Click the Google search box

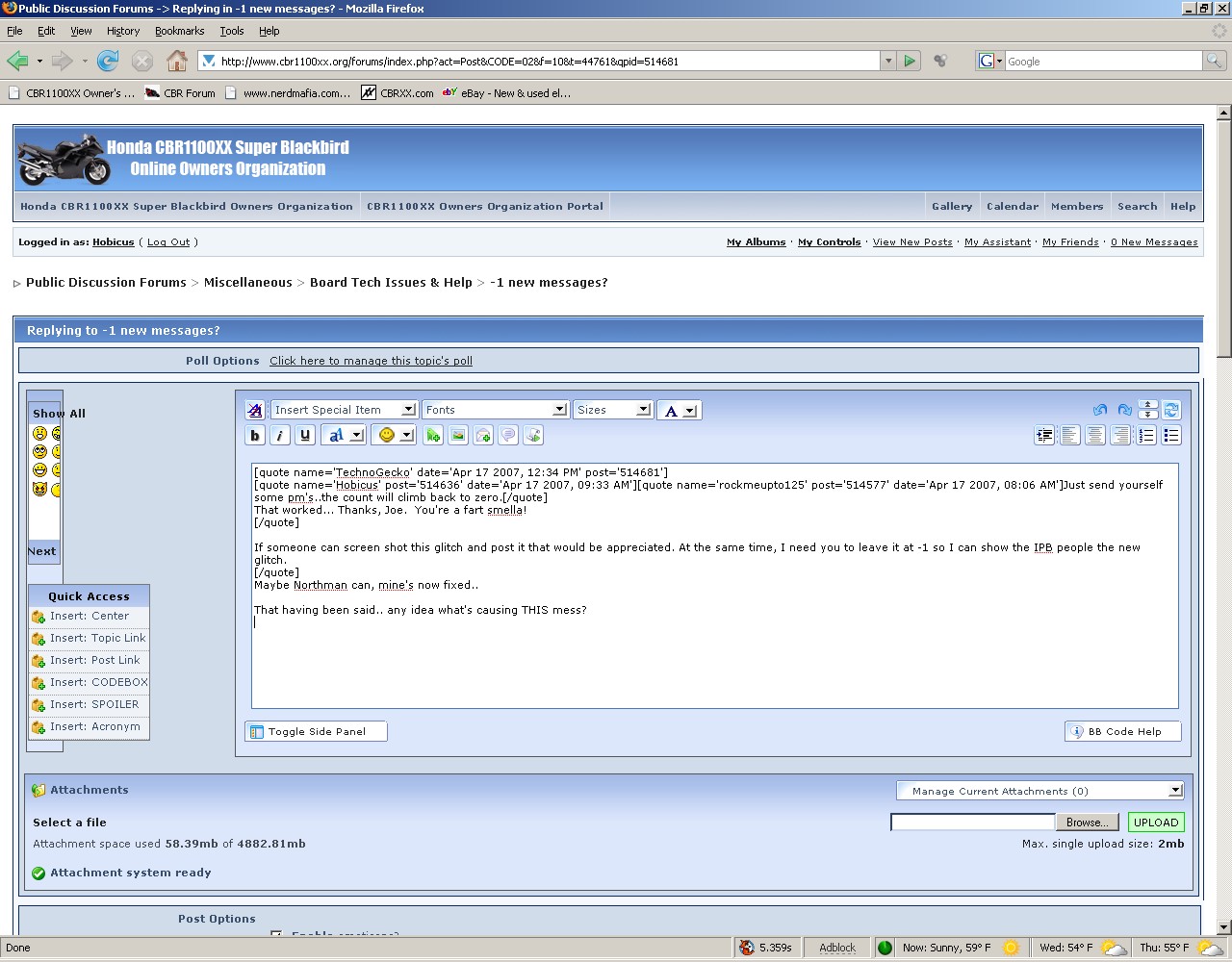tap(1103, 61)
